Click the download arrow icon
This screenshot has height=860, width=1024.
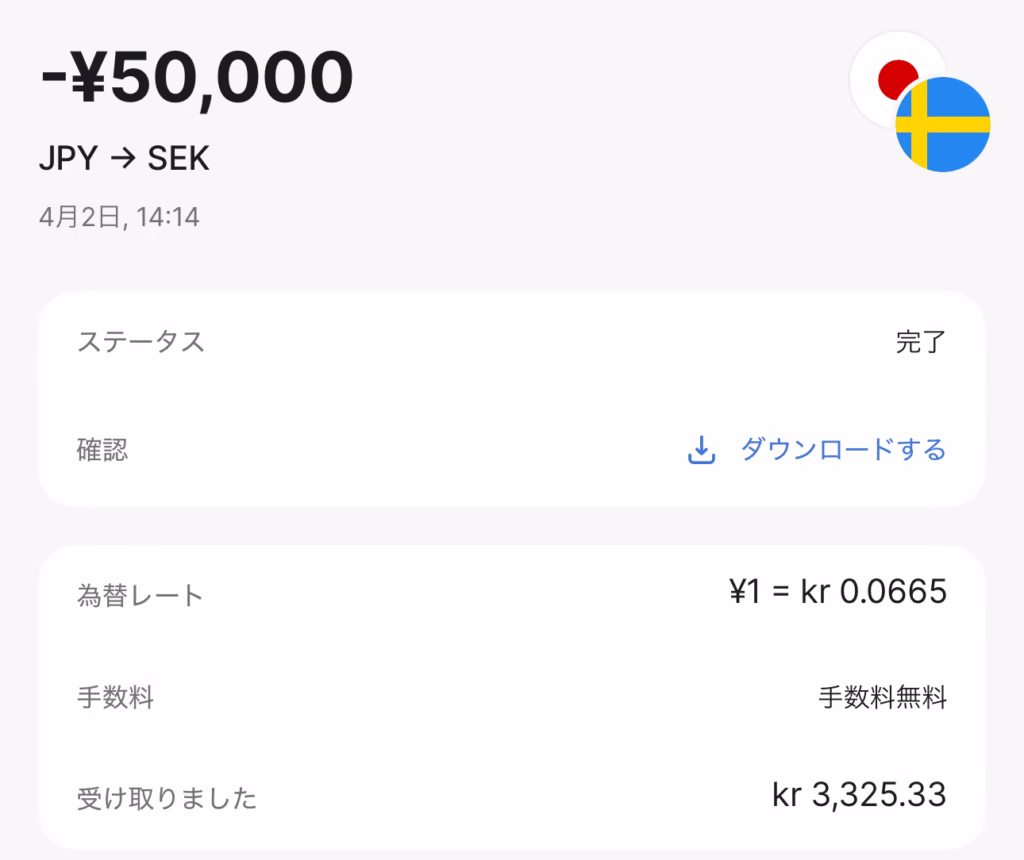pyautogui.click(x=701, y=450)
